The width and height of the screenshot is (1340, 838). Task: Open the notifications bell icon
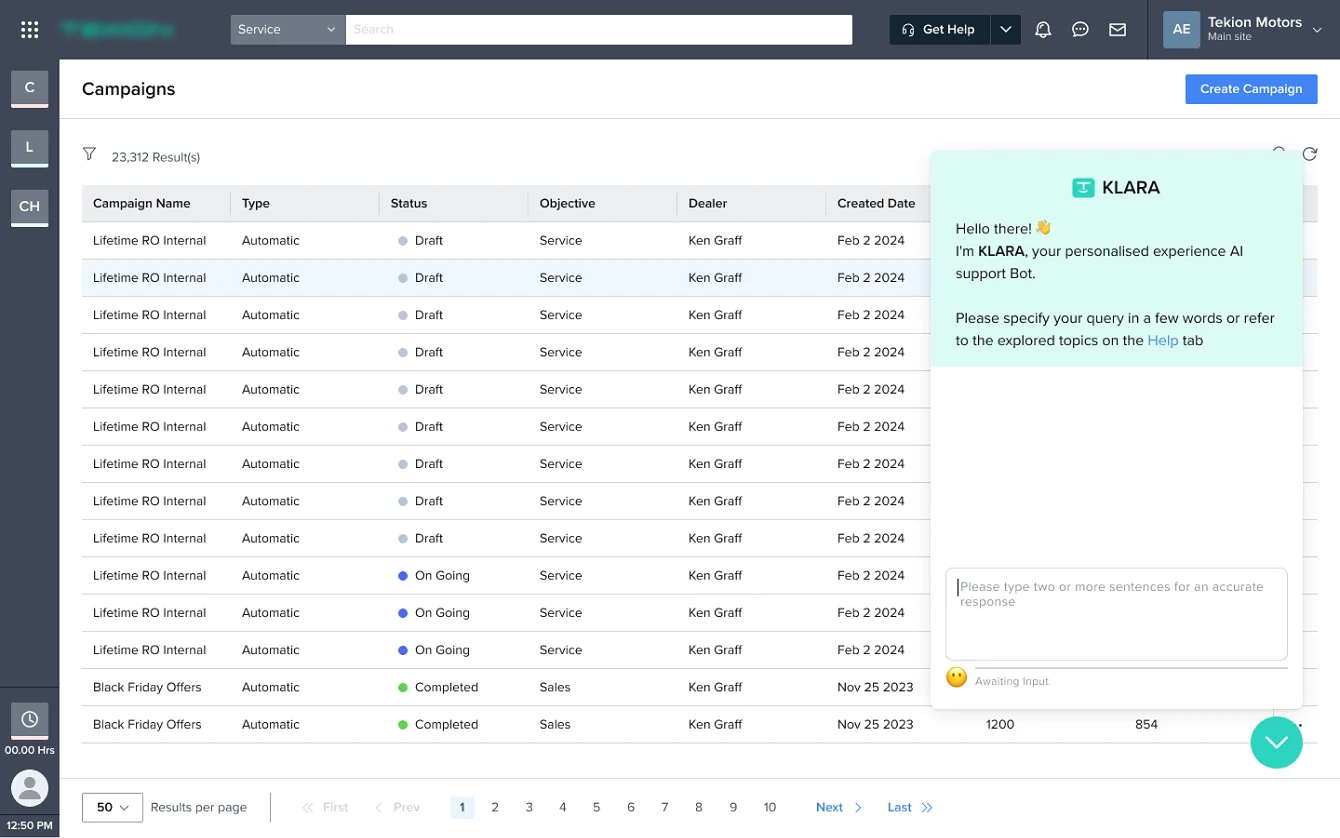[x=1043, y=30]
